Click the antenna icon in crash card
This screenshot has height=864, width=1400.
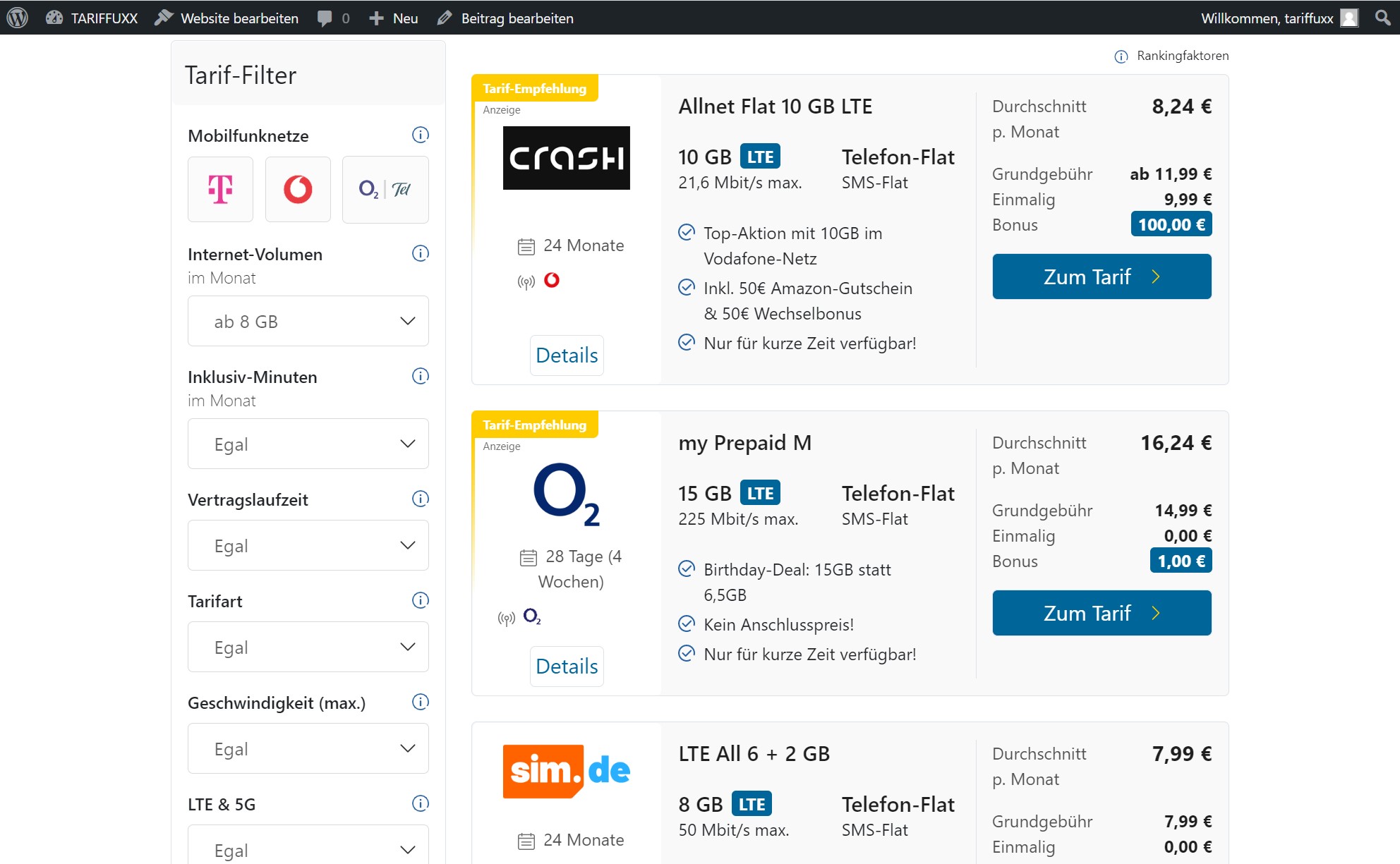coord(526,282)
